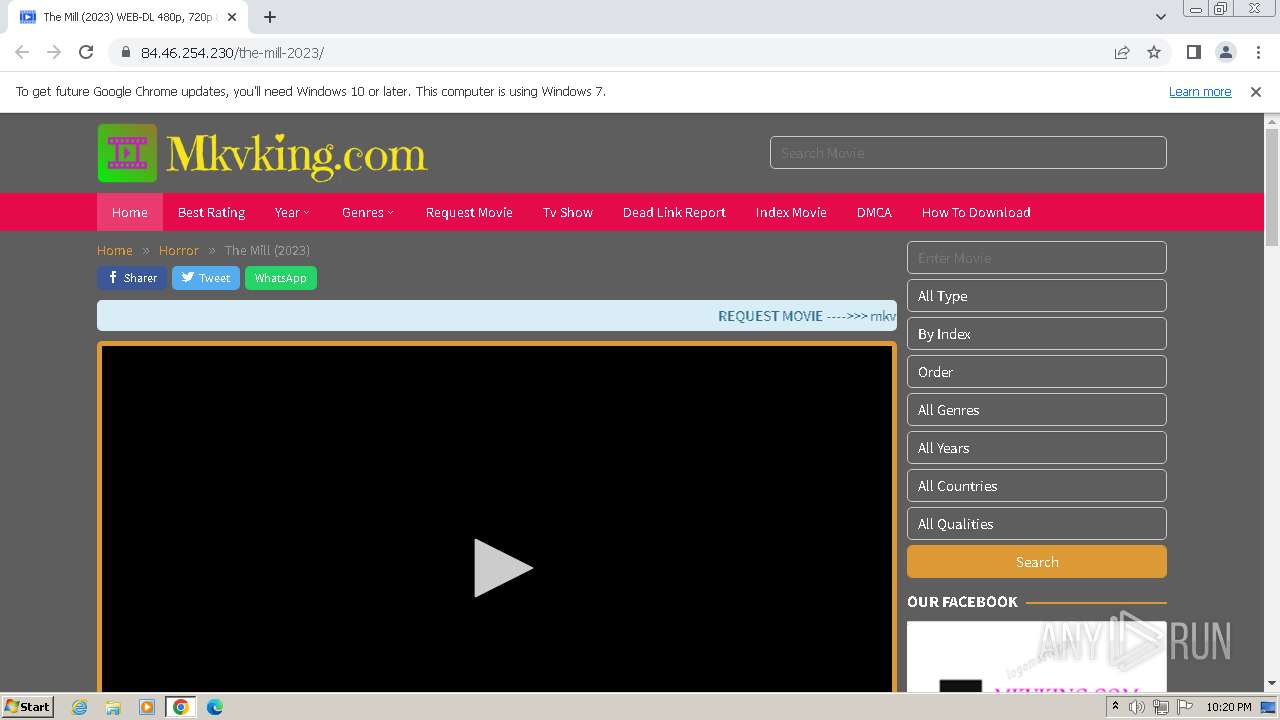The height and width of the screenshot is (720, 1280).
Task: Click the Action Center flag icon
Action: (x=1185, y=707)
